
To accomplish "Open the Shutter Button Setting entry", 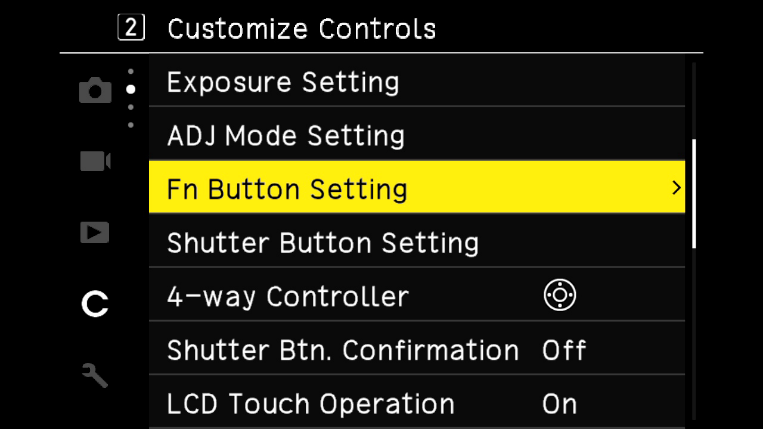I will click(x=323, y=242).
